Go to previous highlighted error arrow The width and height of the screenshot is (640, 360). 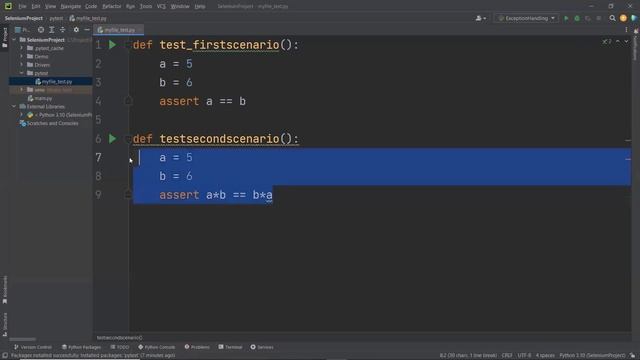(x=618, y=42)
